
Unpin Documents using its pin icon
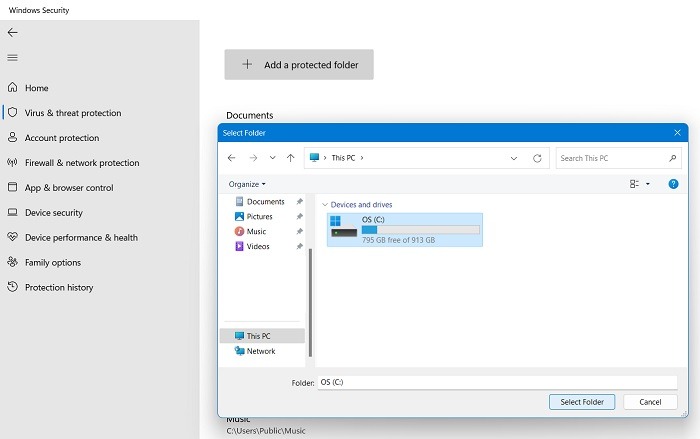tap(300, 201)
